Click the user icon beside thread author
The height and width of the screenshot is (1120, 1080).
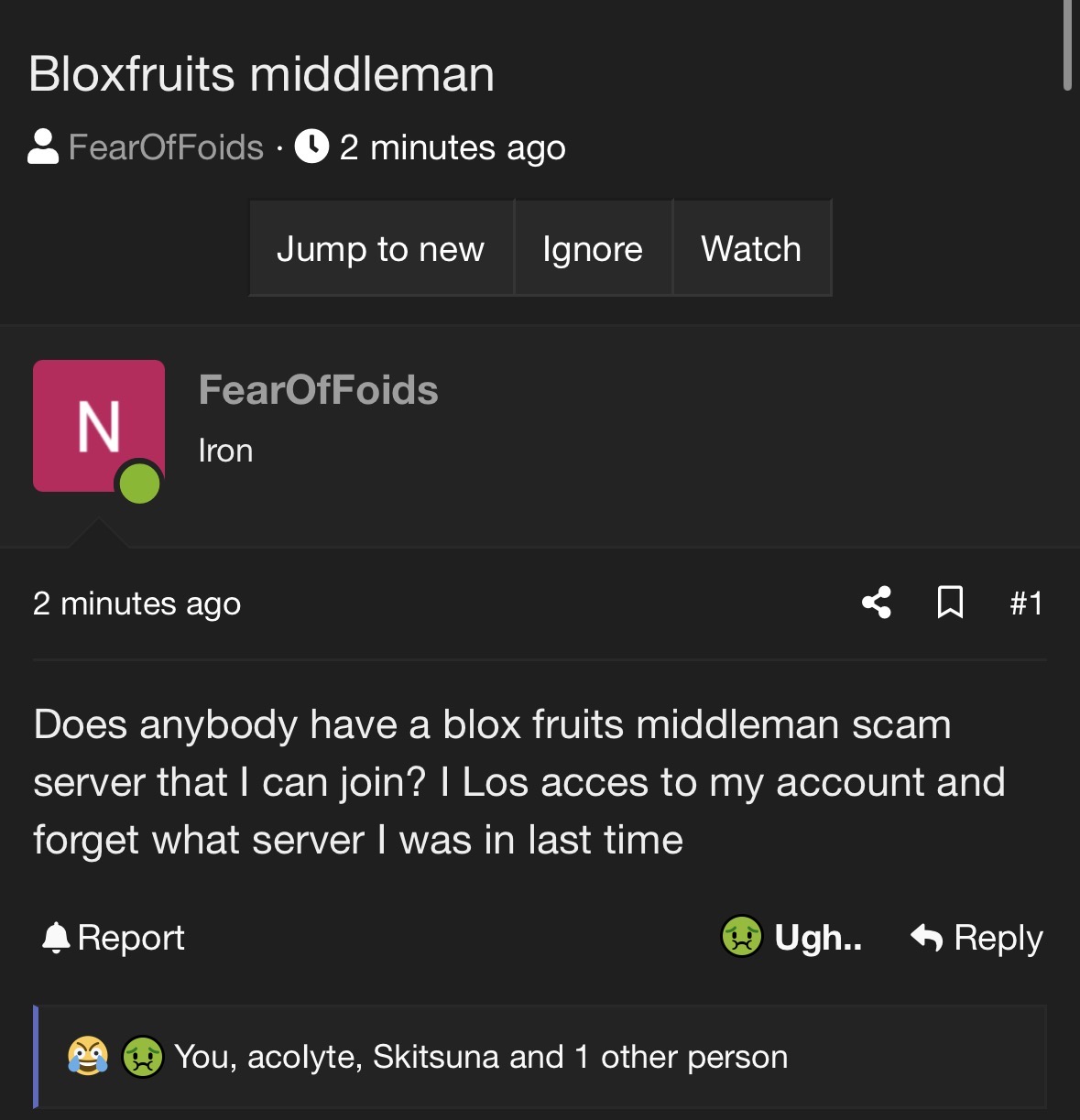(x=43, y=147)
